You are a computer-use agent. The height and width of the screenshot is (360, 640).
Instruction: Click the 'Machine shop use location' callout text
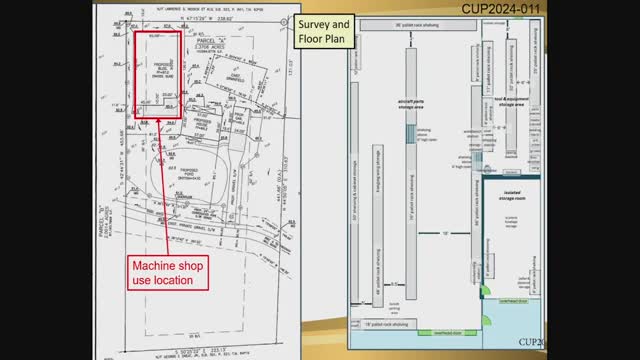pos(168,273)
